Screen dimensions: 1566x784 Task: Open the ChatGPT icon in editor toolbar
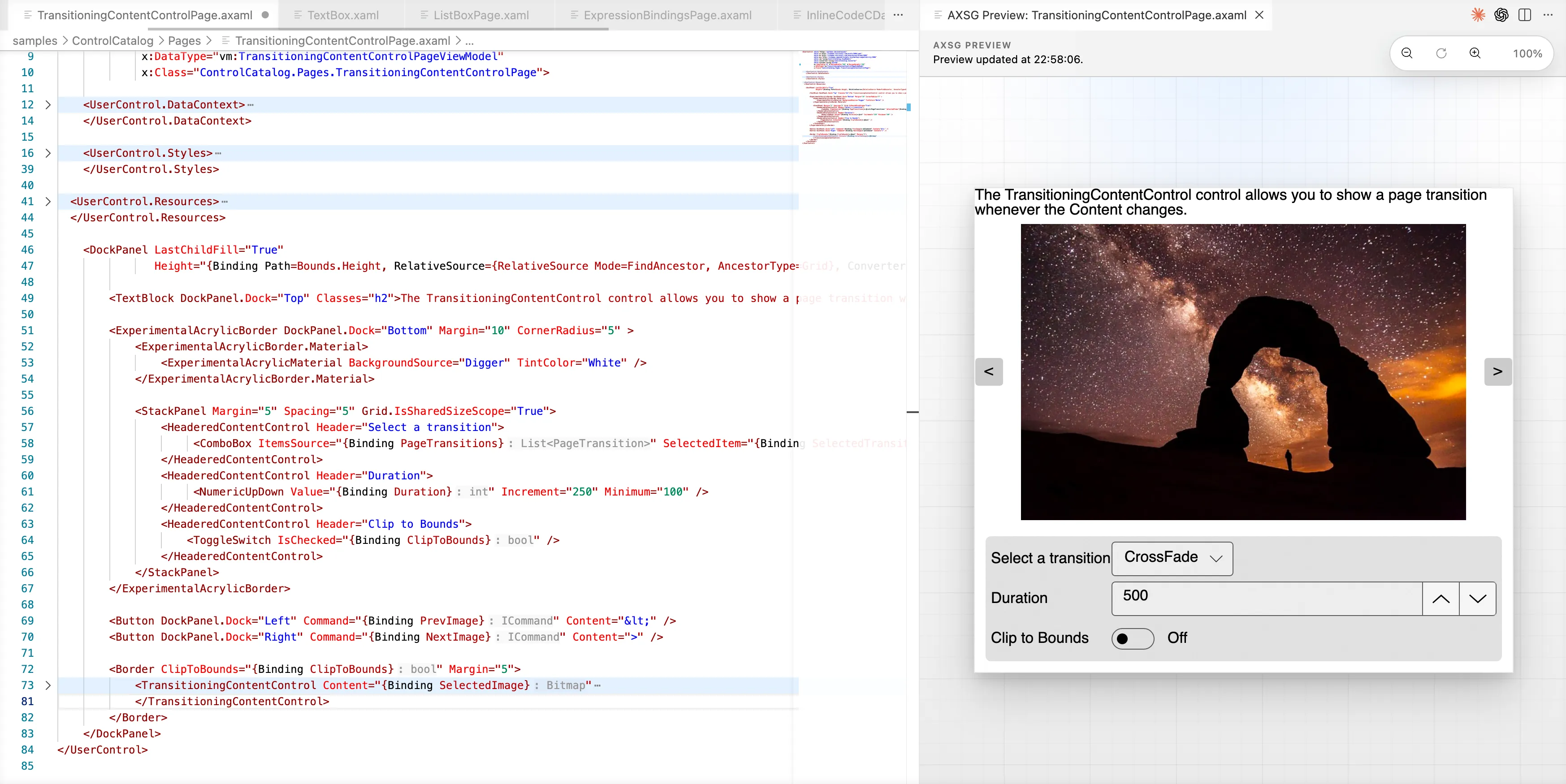(x=1501, y=15)
